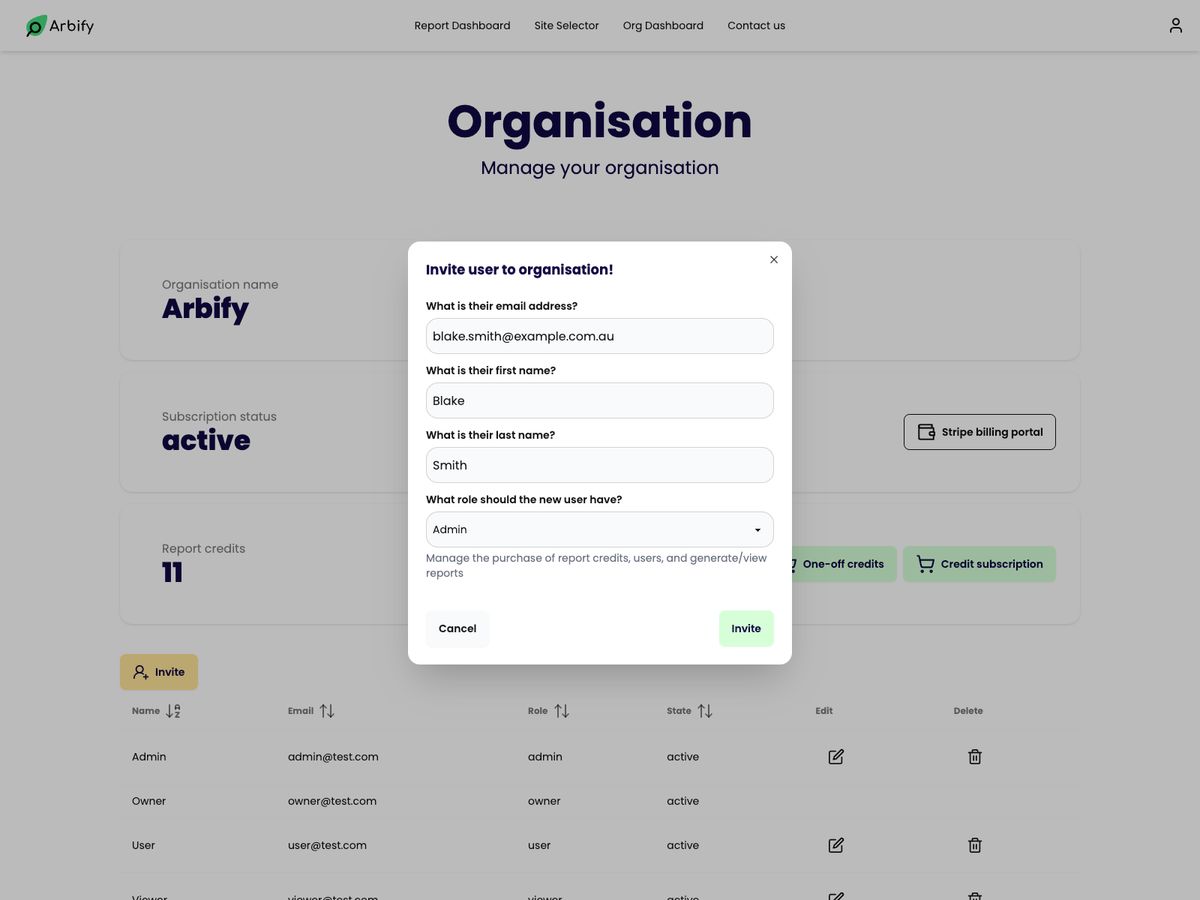This screenshot has width=1200, height=900.
Task: Open the role selection dropdown showing Admin
Action: coord(599,529)
